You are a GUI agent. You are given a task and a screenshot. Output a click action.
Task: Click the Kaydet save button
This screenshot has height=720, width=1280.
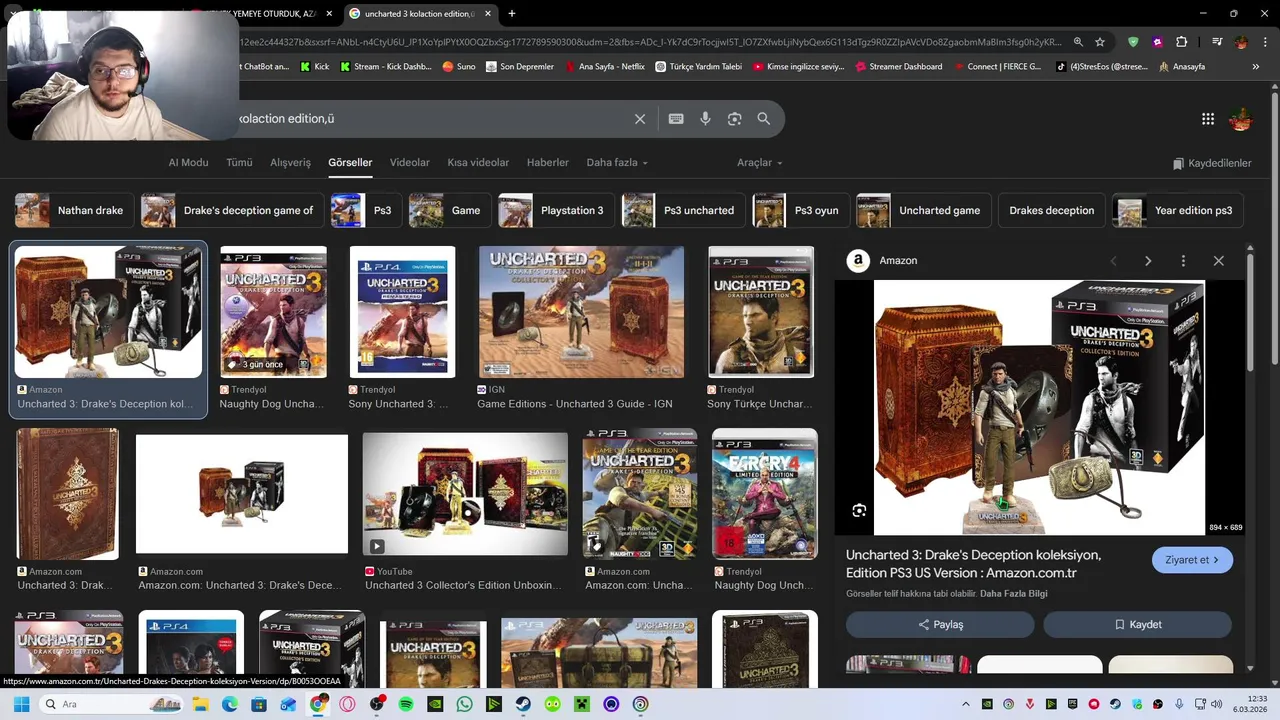(1137, 625)
